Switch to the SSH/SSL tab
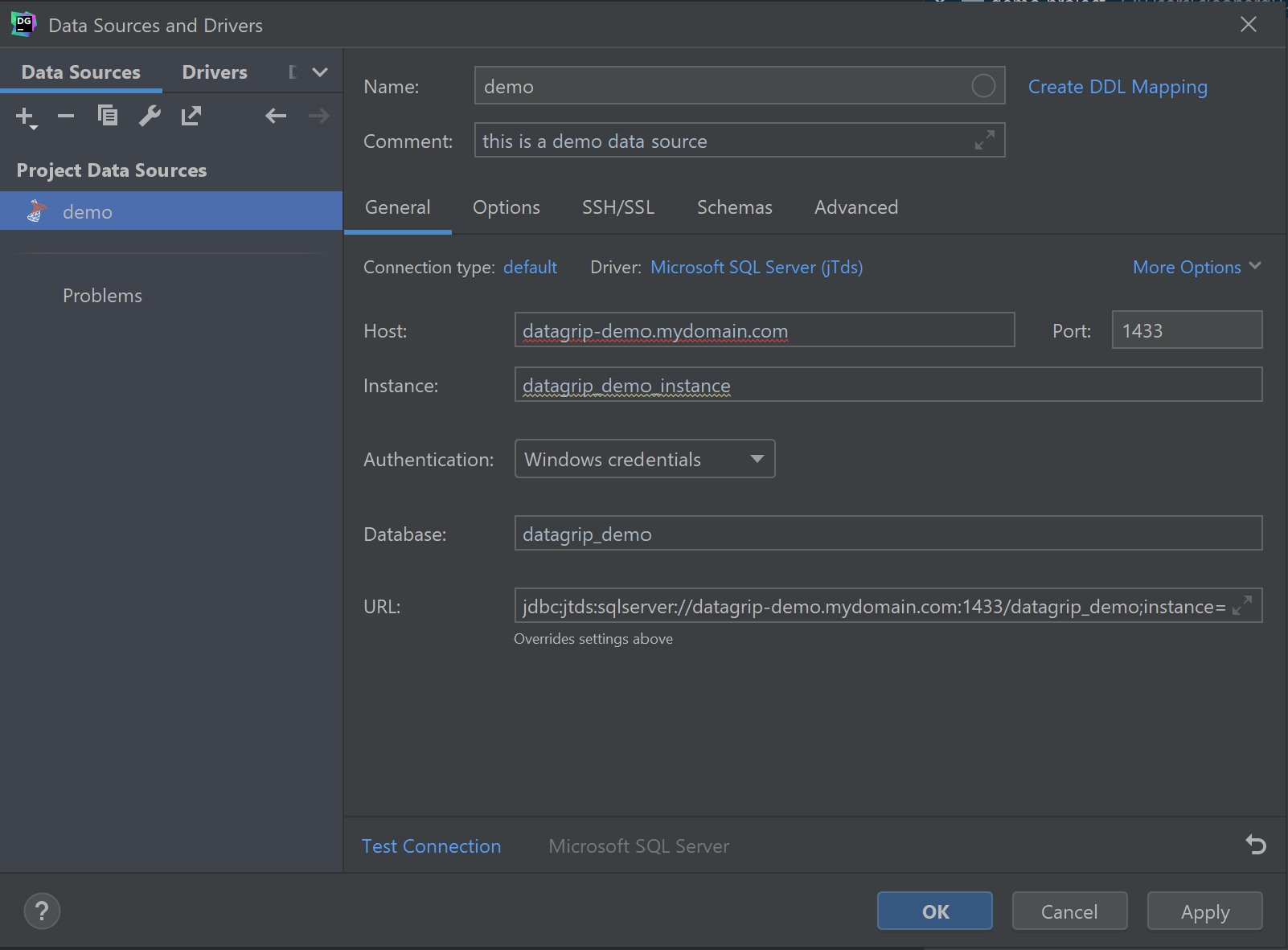 617,207
